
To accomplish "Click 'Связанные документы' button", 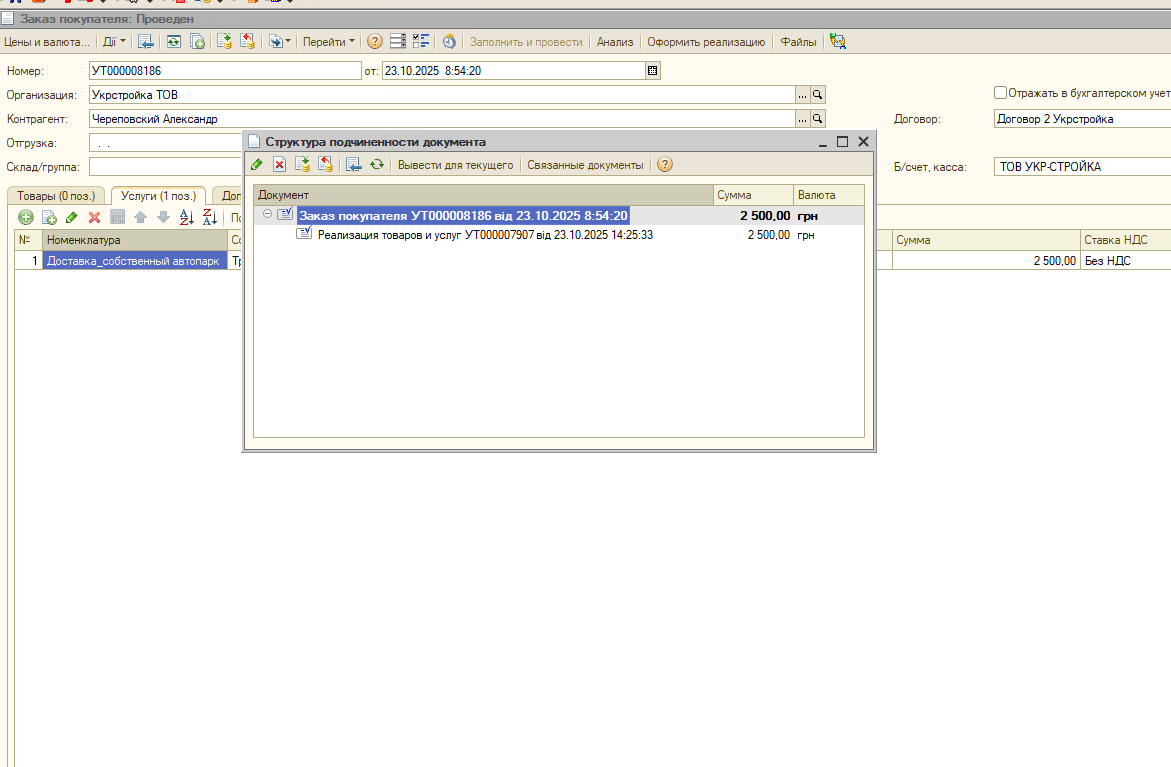I will click(x=585, y=165).
